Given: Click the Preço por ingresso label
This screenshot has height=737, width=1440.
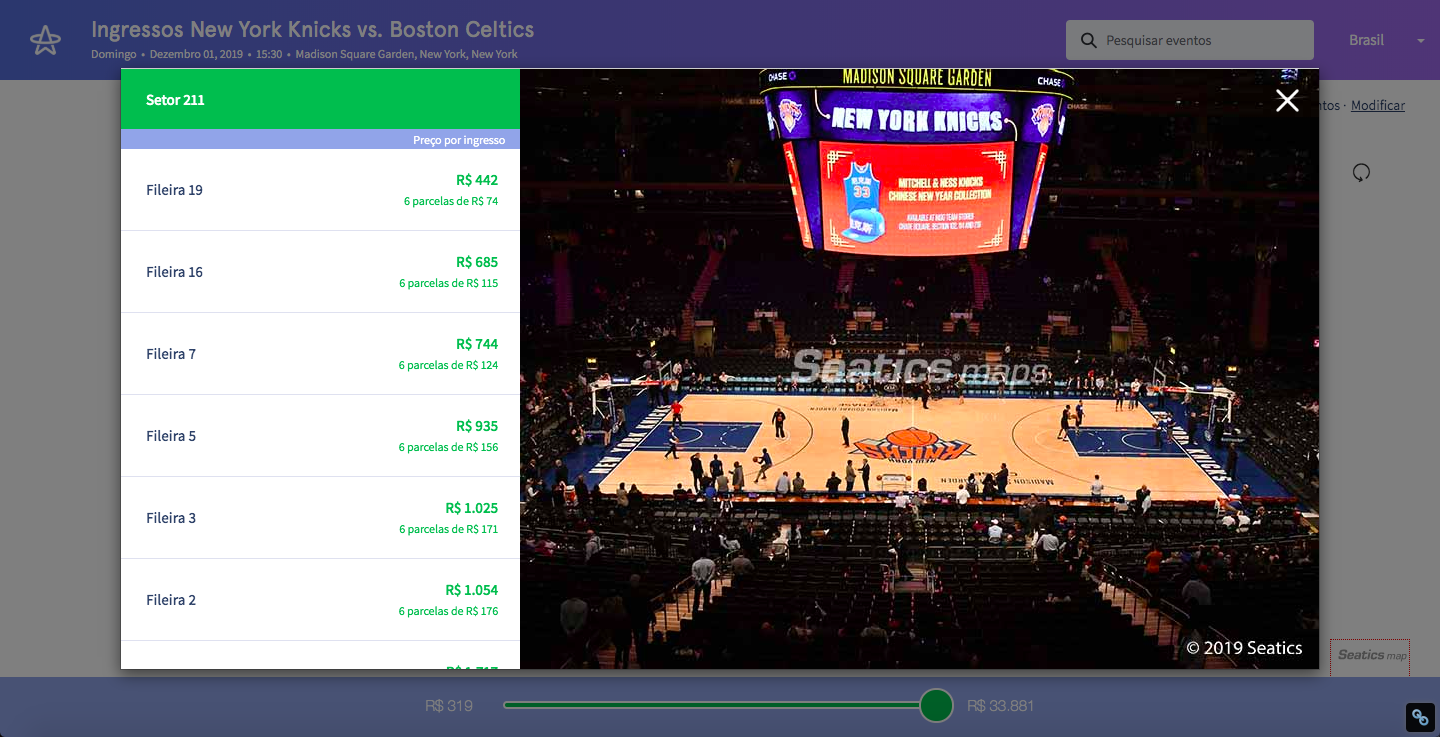Looking at the screenshot, I should coord(459,140).
